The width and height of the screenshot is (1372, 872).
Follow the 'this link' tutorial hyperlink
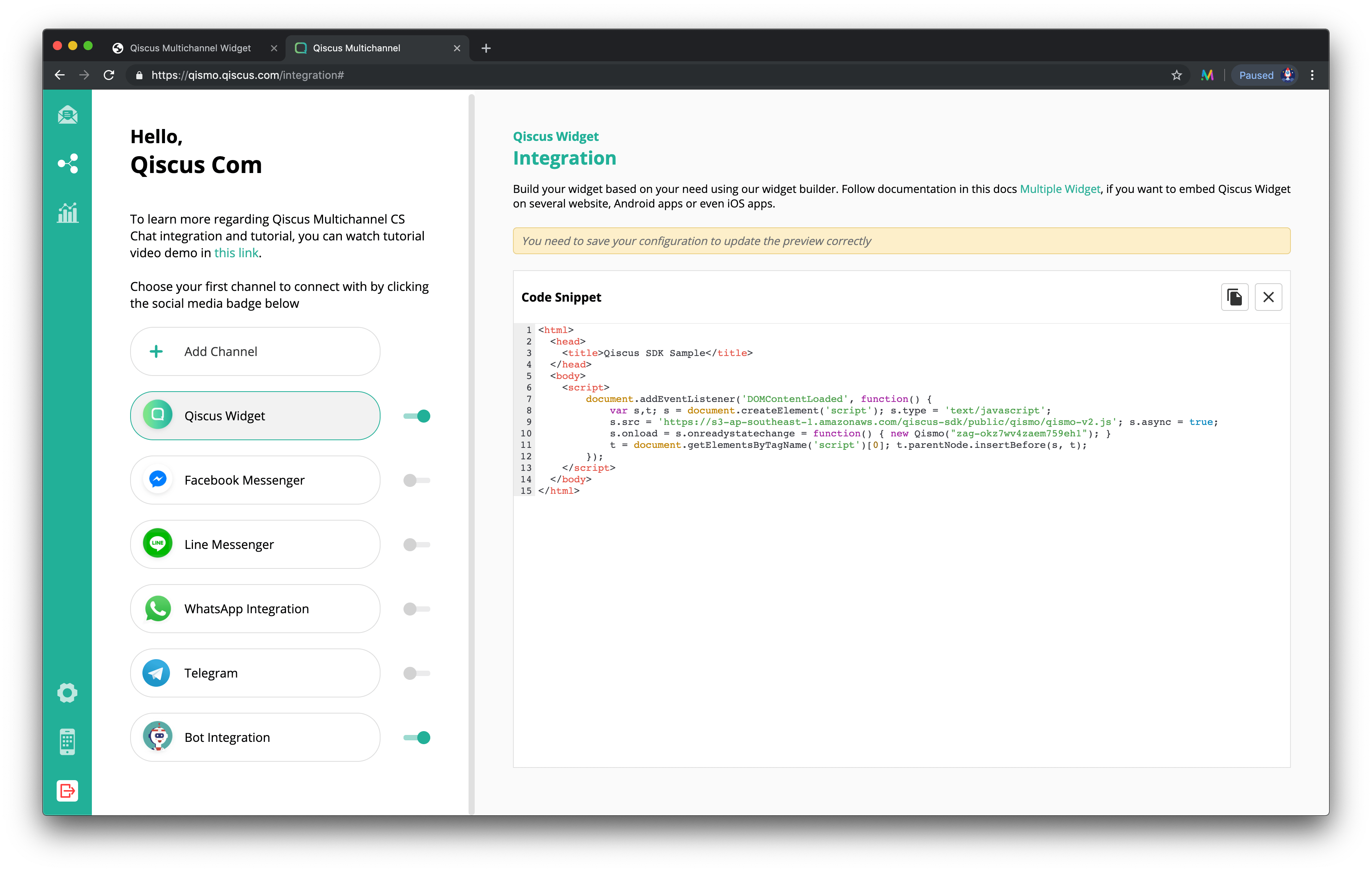(236, 253)
